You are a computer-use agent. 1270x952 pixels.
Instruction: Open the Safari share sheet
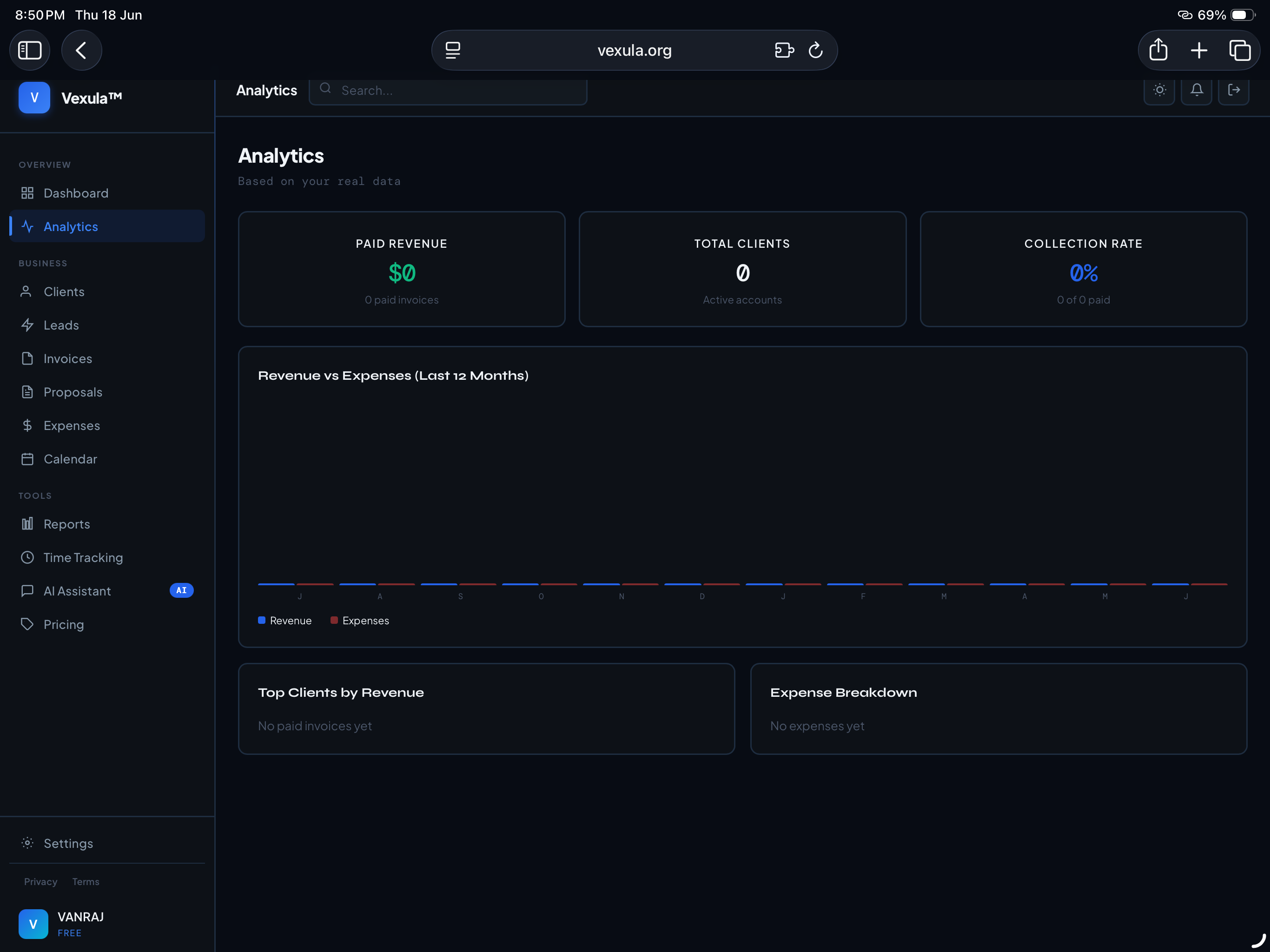point(1158,49)
